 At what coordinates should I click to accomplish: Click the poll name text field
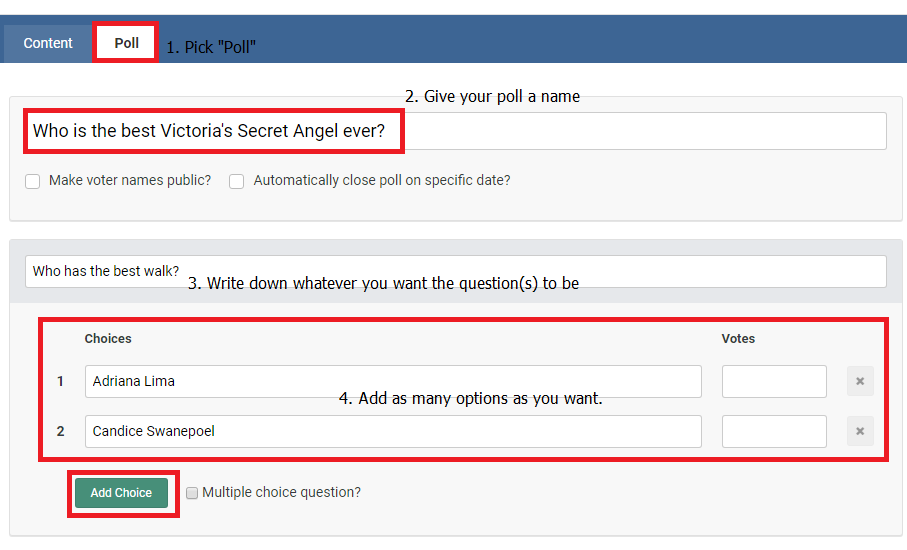click(640, 131)
